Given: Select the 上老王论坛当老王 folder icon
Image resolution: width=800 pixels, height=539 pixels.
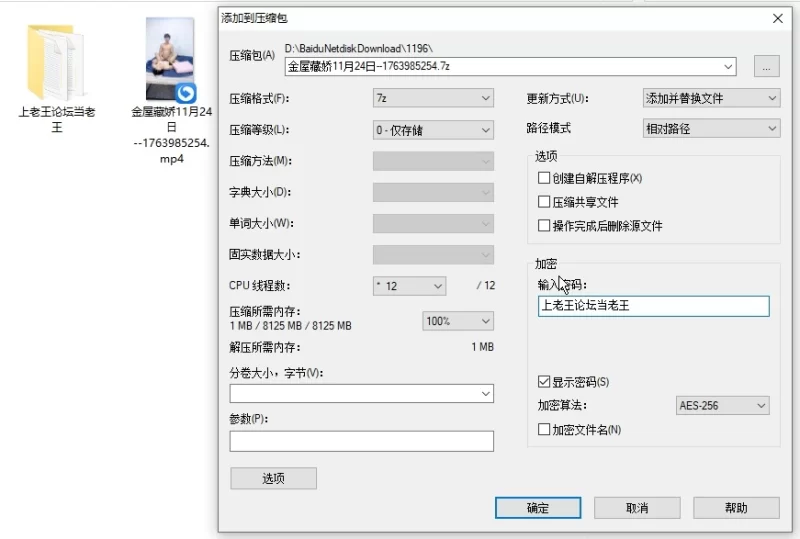Looking at the screenshot, I should pos(56,62).
